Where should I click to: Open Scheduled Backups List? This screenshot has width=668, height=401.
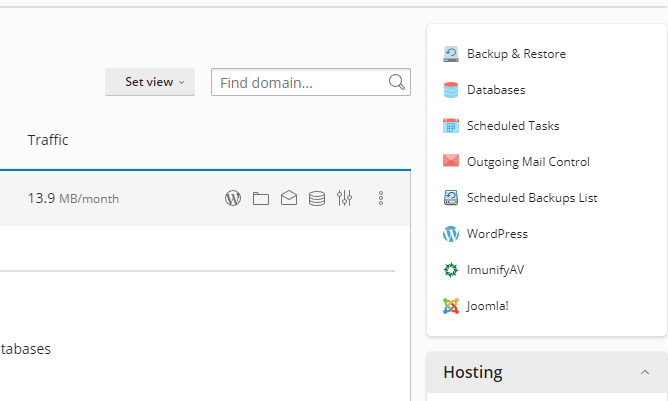pos(531,198)
